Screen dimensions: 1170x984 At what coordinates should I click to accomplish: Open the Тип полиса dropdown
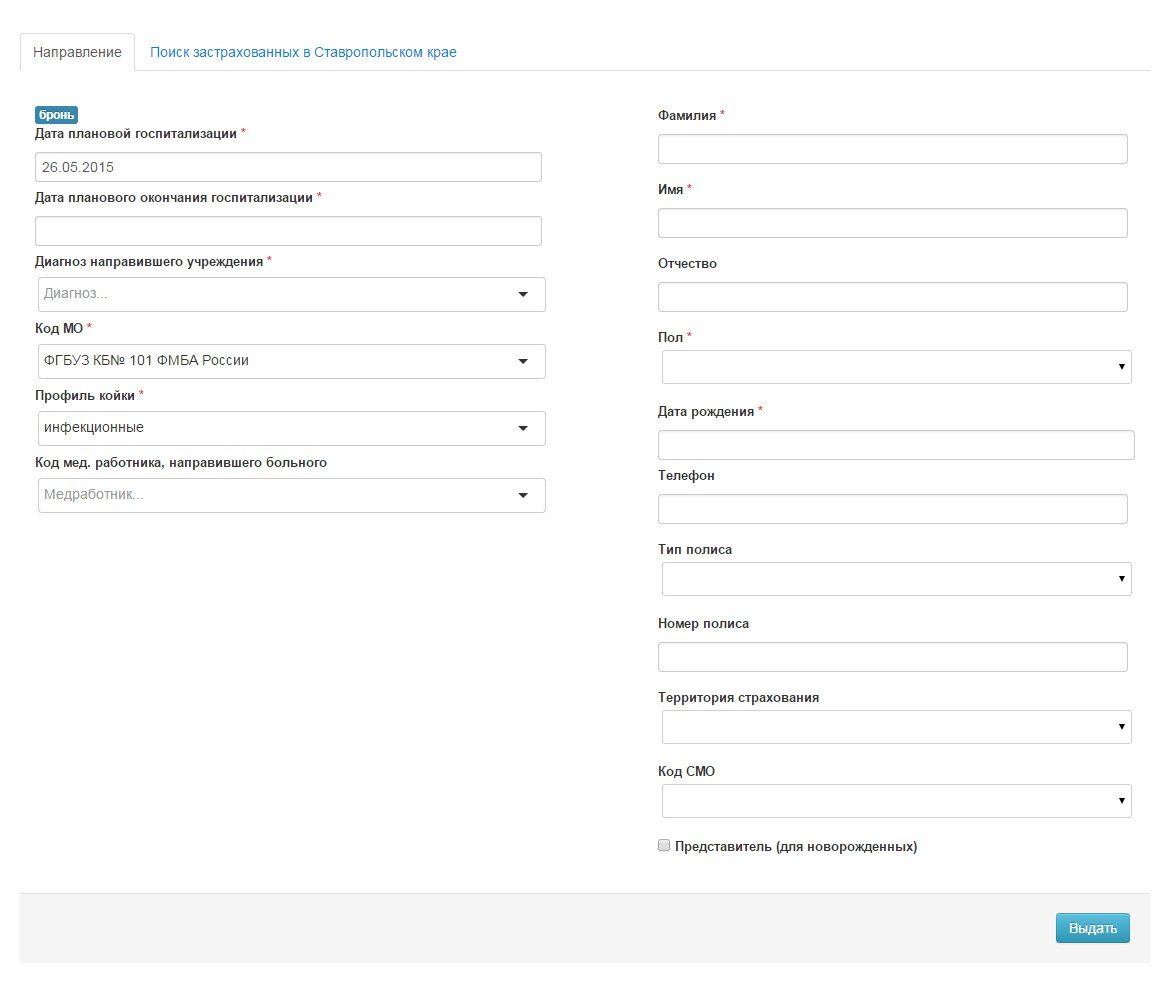[x=896, y=579]
